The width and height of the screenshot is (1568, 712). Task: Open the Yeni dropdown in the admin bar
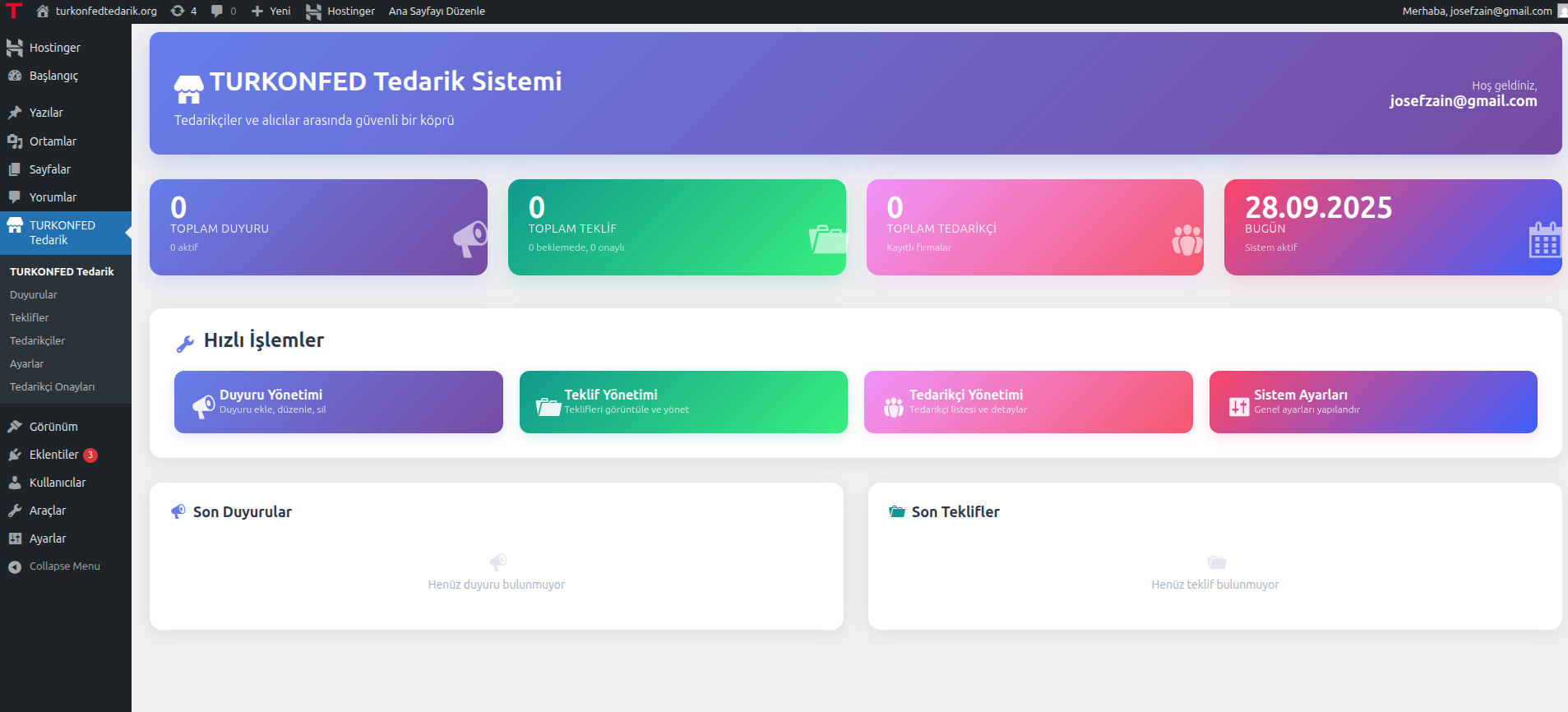pyautogui.click(x=271, y=11)
